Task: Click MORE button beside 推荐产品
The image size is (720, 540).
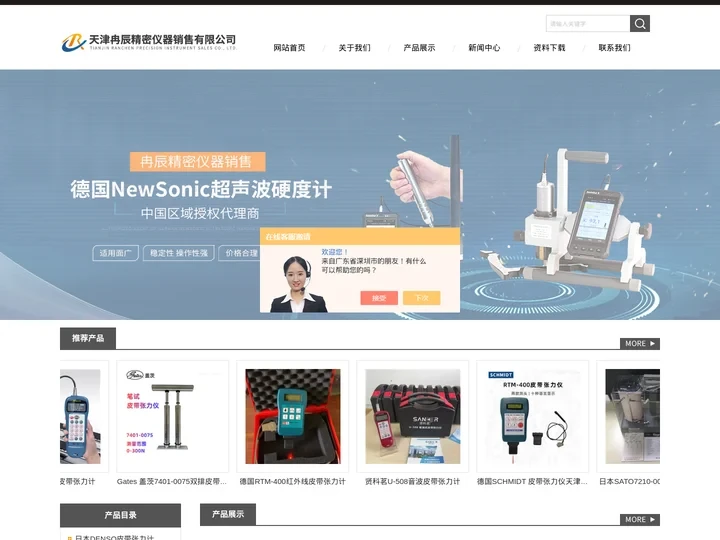Action: click(640, 343)
